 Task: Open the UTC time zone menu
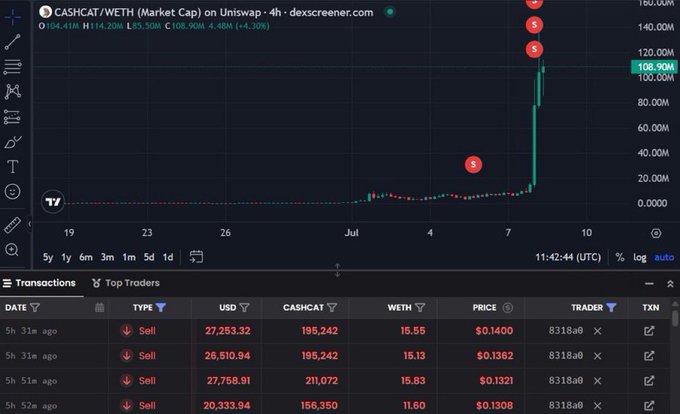(568, 257)
